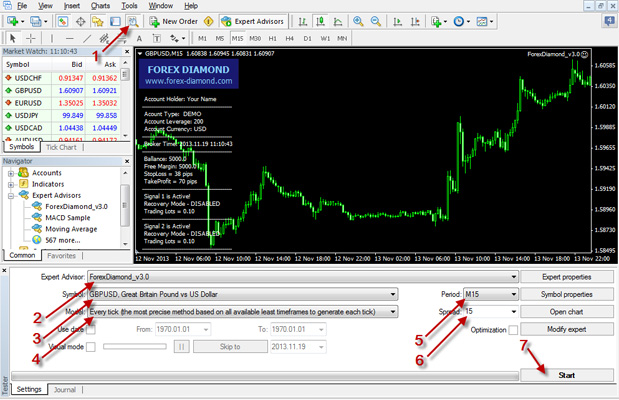Open the Period dropdown showing M15

pyautogui.click(x=490, y=294)
